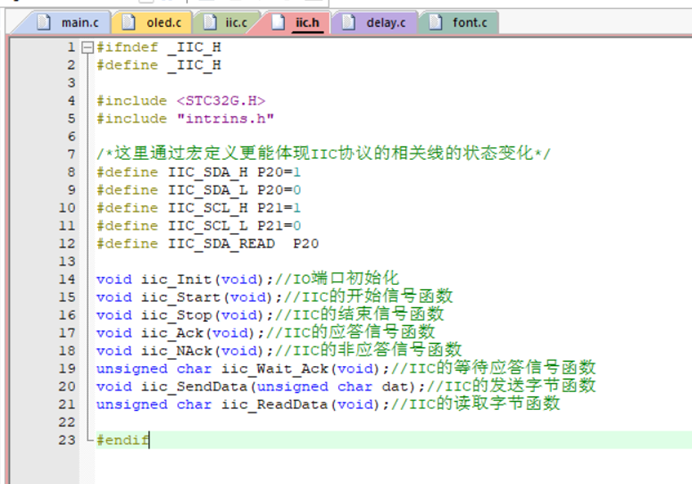This screenshot has height=484, width=692.
Task: Click the green comment on line 7
Action: pyautogui.click(x=324, y=154)
